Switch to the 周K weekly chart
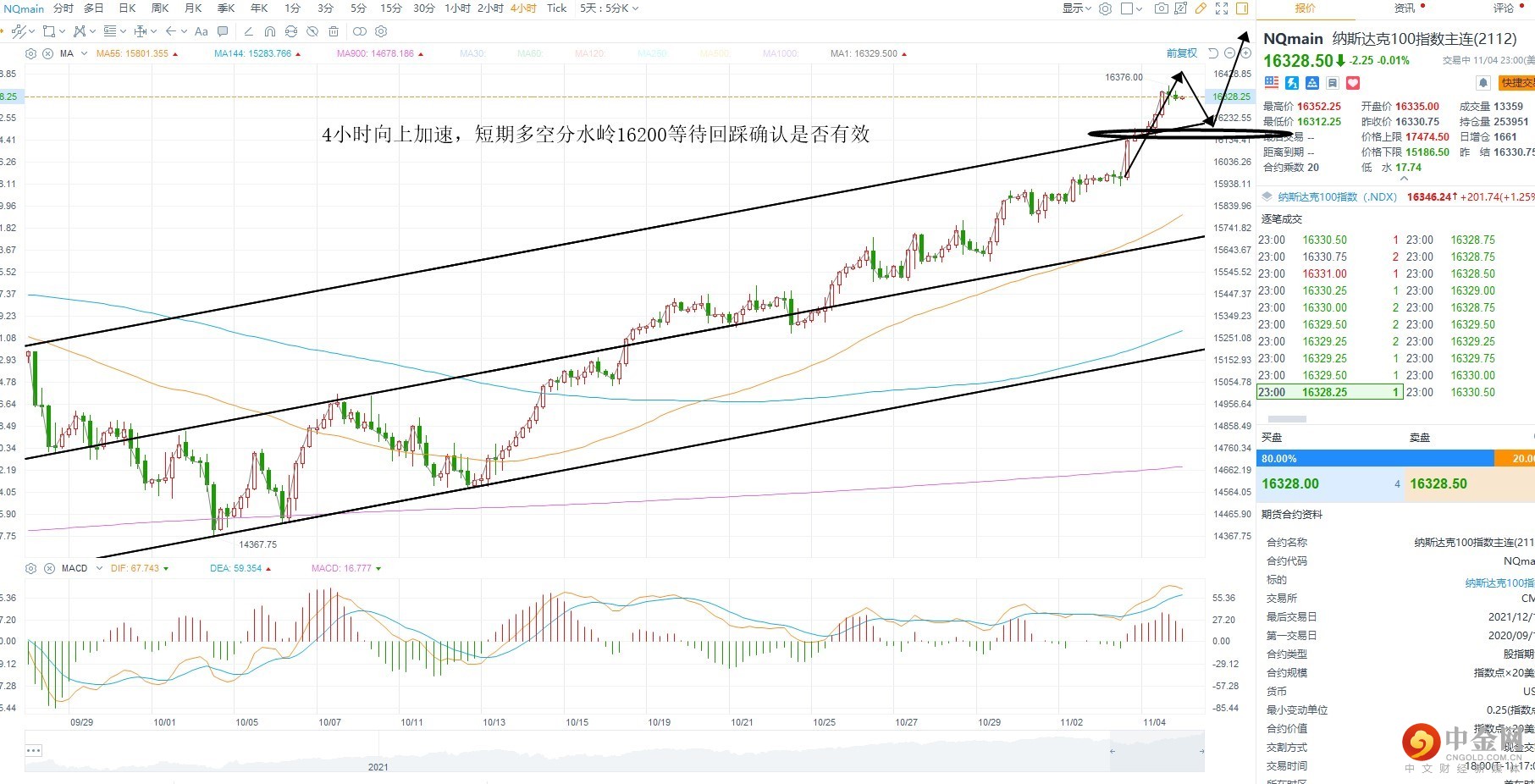This screenshot has width=1535, height=784. [160, 8]
